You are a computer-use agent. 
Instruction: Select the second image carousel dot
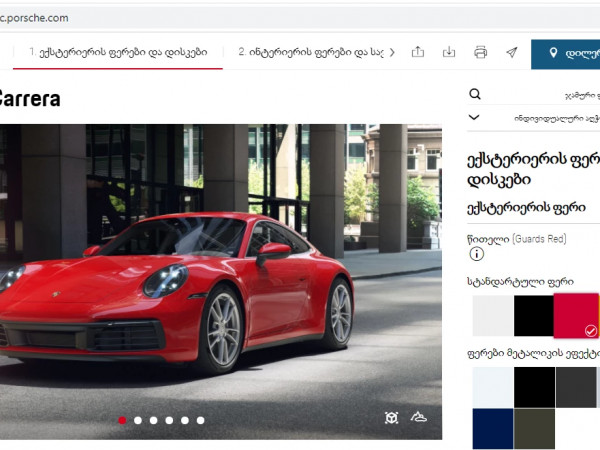138,420
